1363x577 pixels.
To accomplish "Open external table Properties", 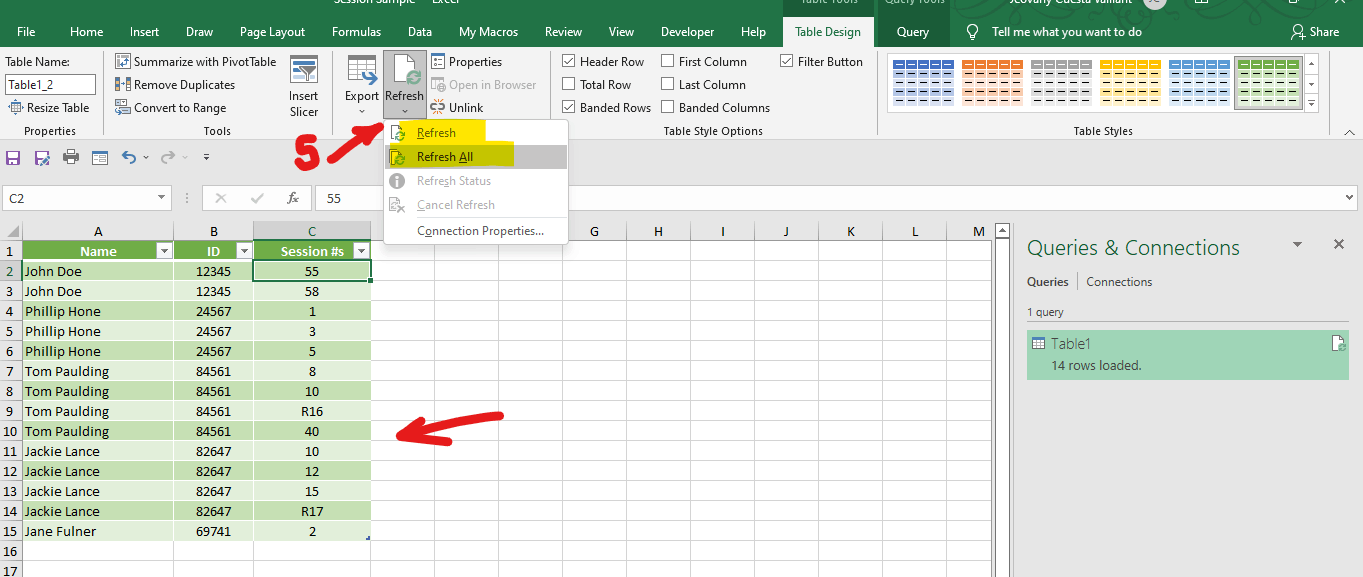I will pyautogui.click(x=467, y=61).
